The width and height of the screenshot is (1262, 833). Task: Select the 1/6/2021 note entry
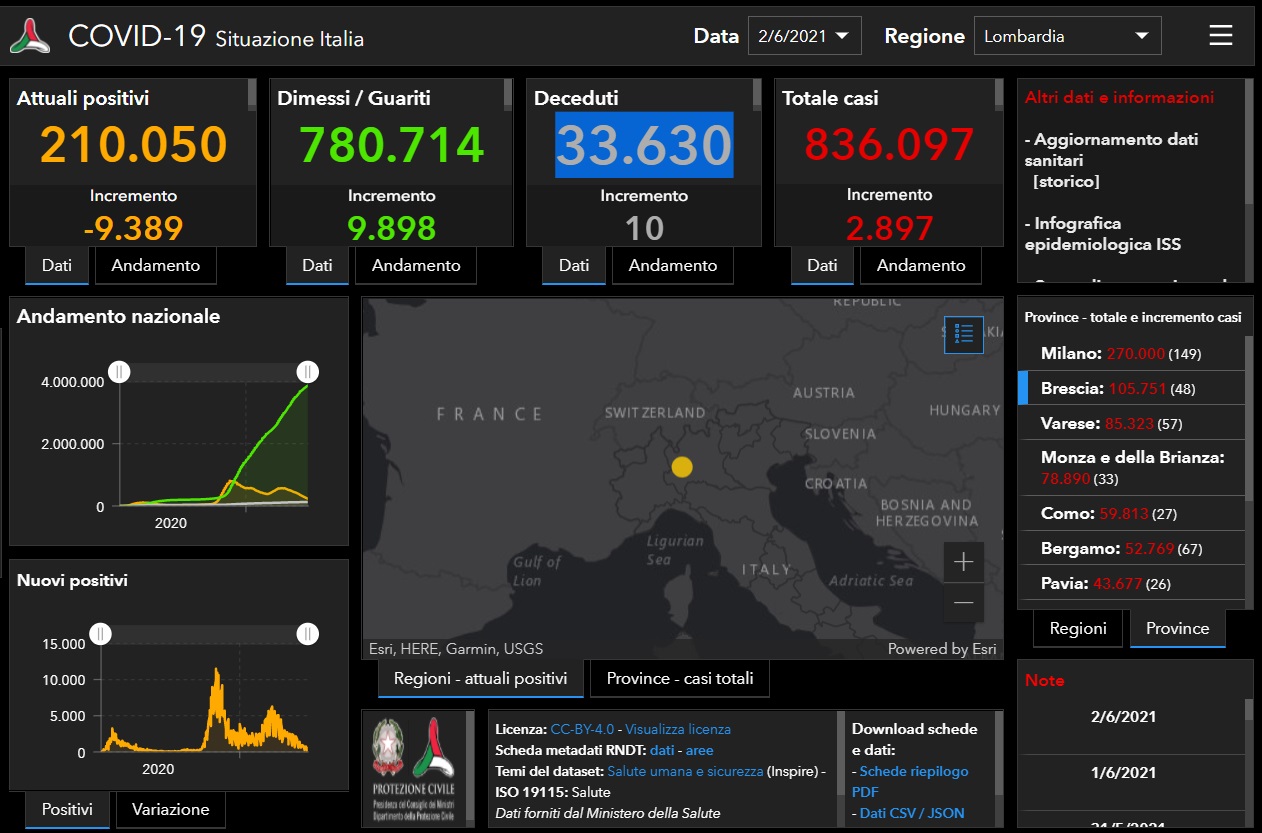(1123, 772)
